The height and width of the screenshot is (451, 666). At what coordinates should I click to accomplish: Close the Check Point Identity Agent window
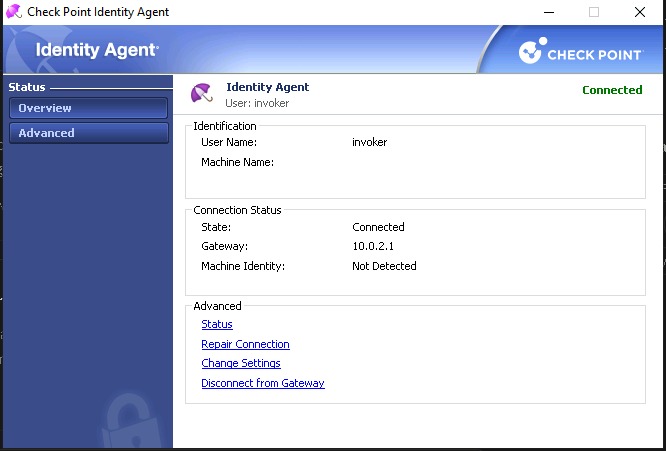pos(640,12)
